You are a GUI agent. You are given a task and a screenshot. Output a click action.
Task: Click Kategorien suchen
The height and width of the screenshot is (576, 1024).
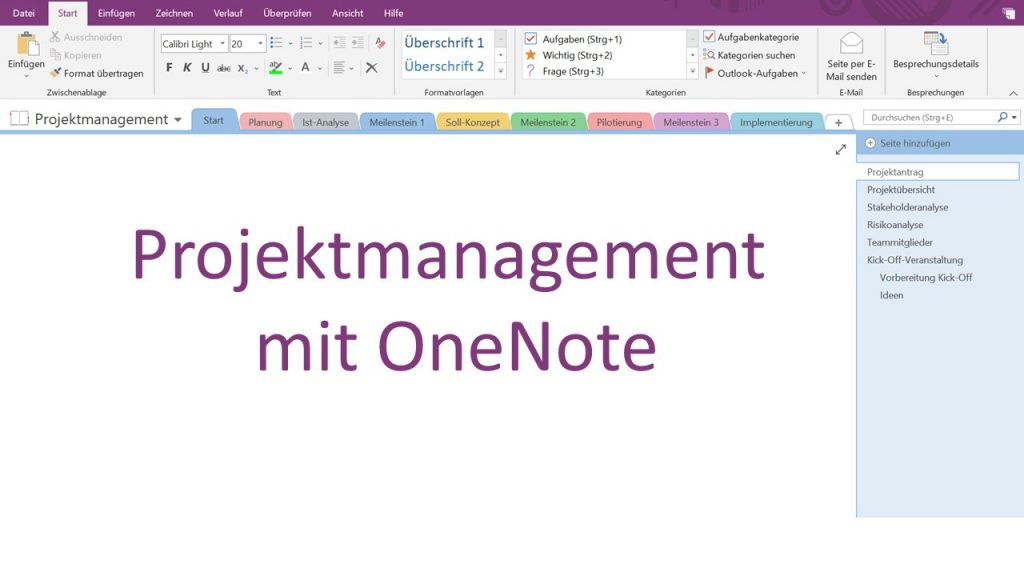pos(749,56)
